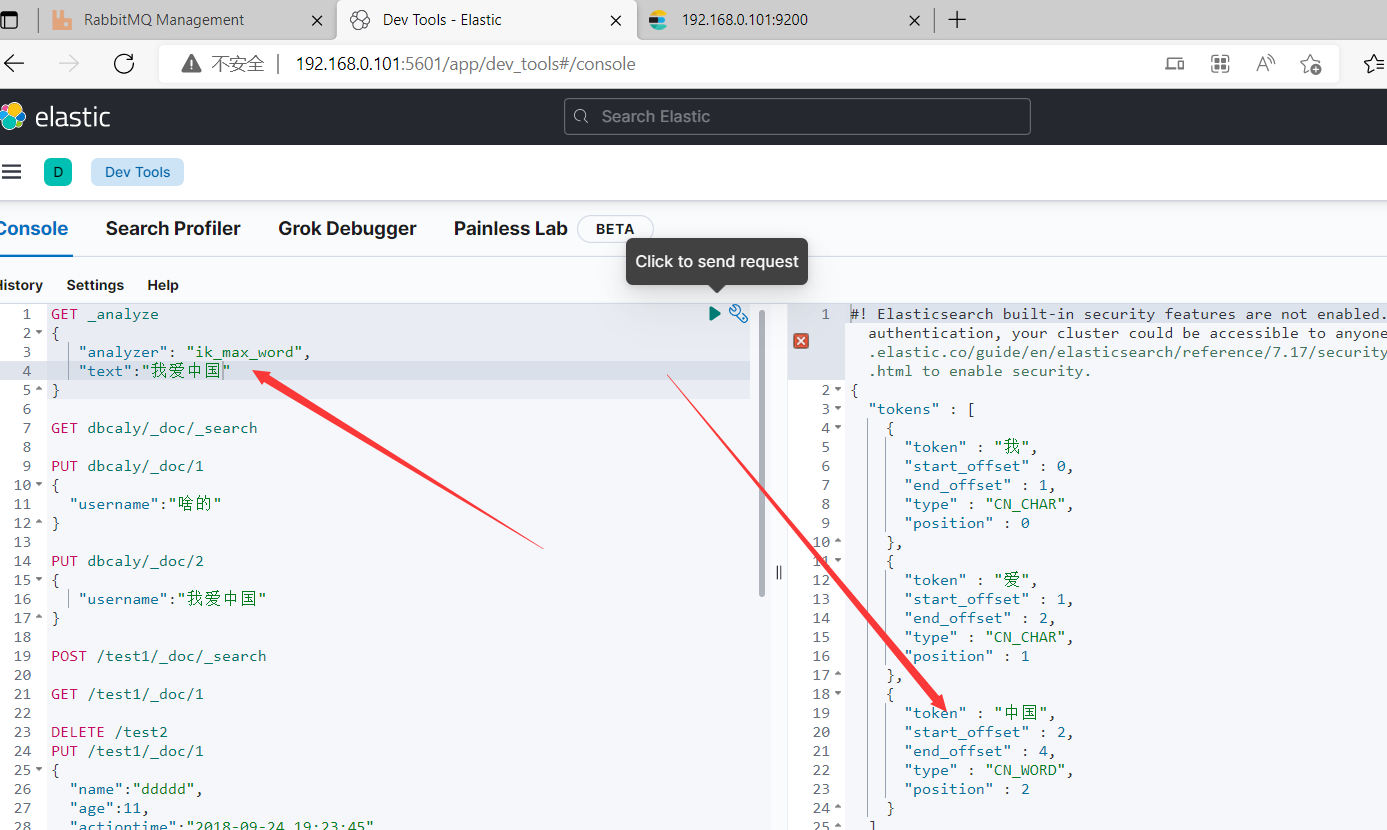Click the fold arrow at output line 24

(838, 808)
